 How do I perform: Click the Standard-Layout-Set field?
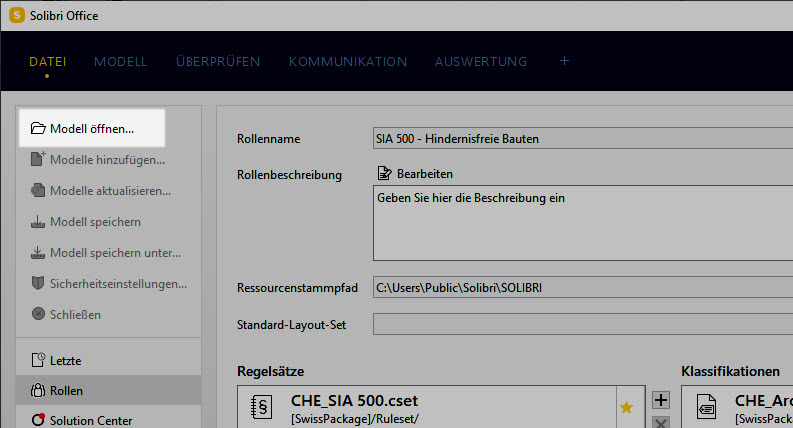coord(583,324)
